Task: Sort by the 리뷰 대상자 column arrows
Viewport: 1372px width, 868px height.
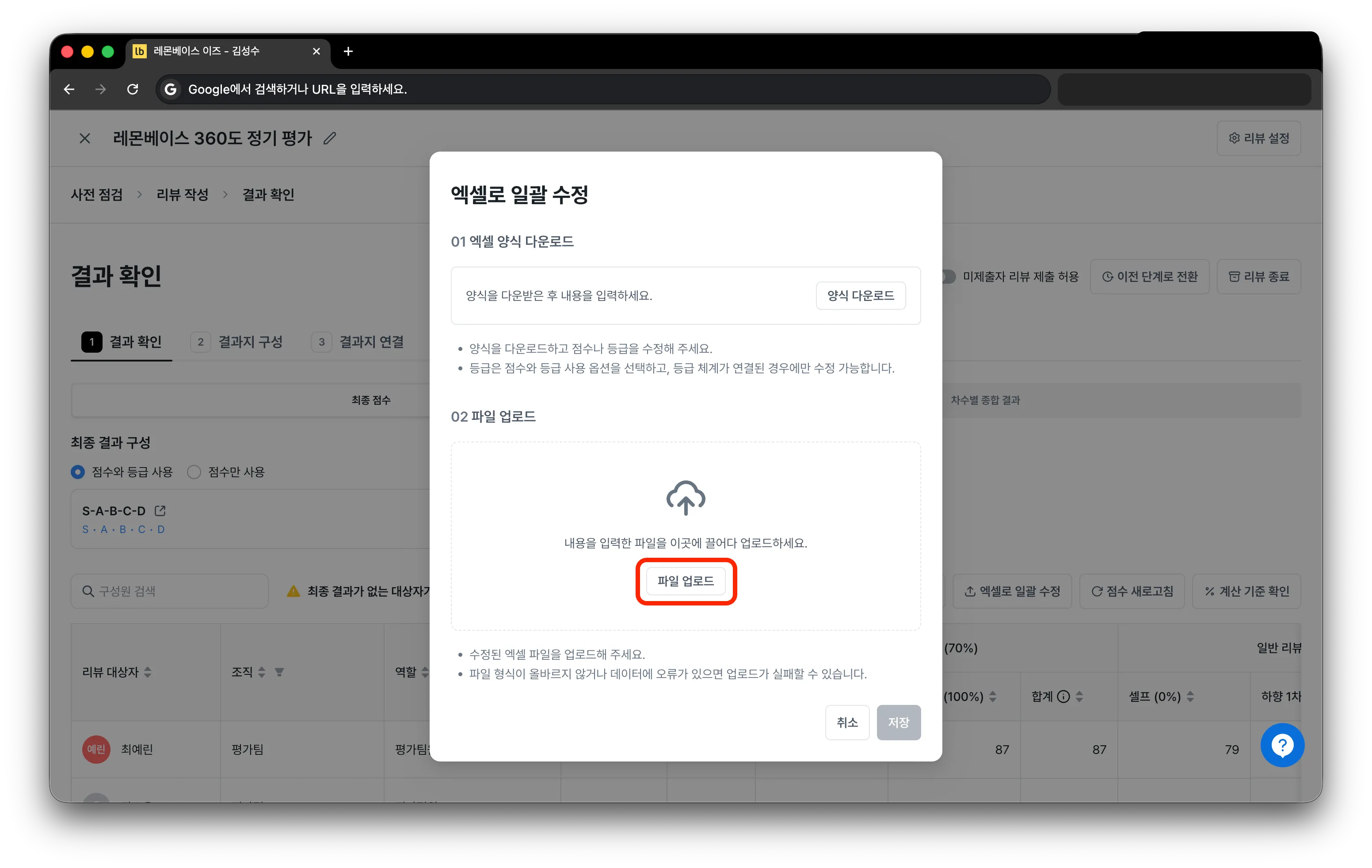Action: click(x=148, y=672)
